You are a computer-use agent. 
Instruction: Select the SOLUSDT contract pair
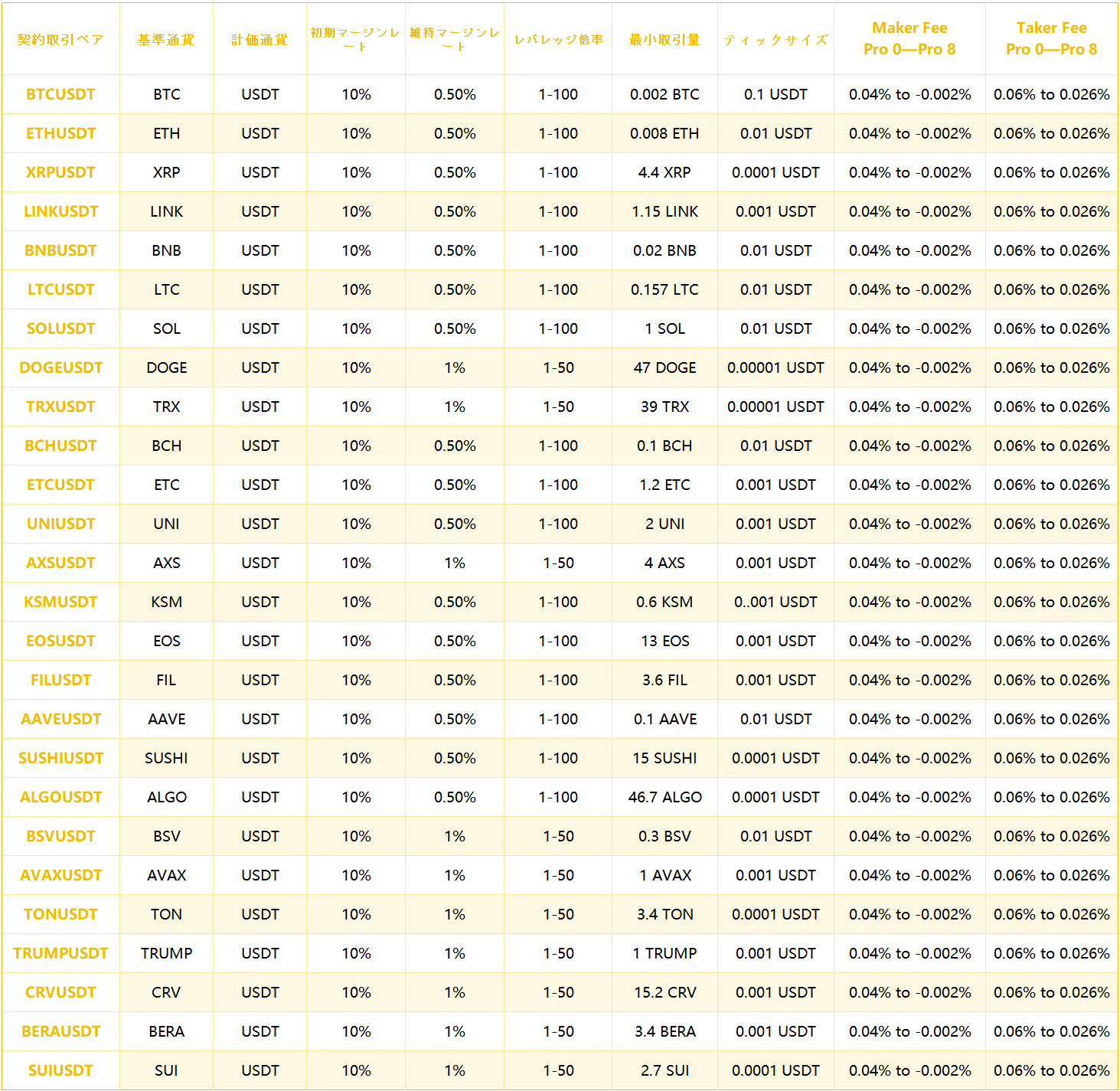(x=60, y=328)
